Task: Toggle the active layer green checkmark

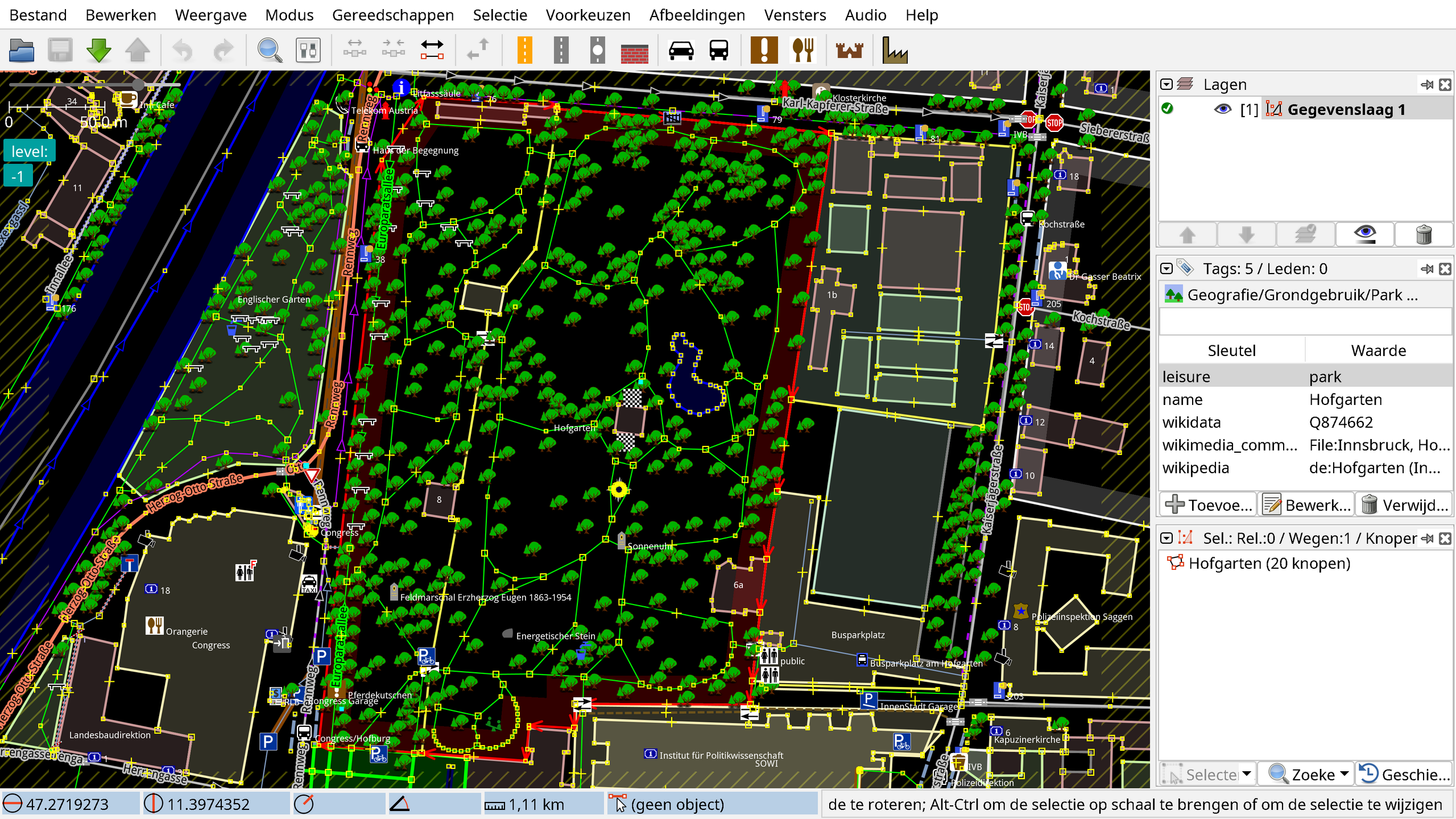Action: pyautogui.click(x=1168, y=109)
